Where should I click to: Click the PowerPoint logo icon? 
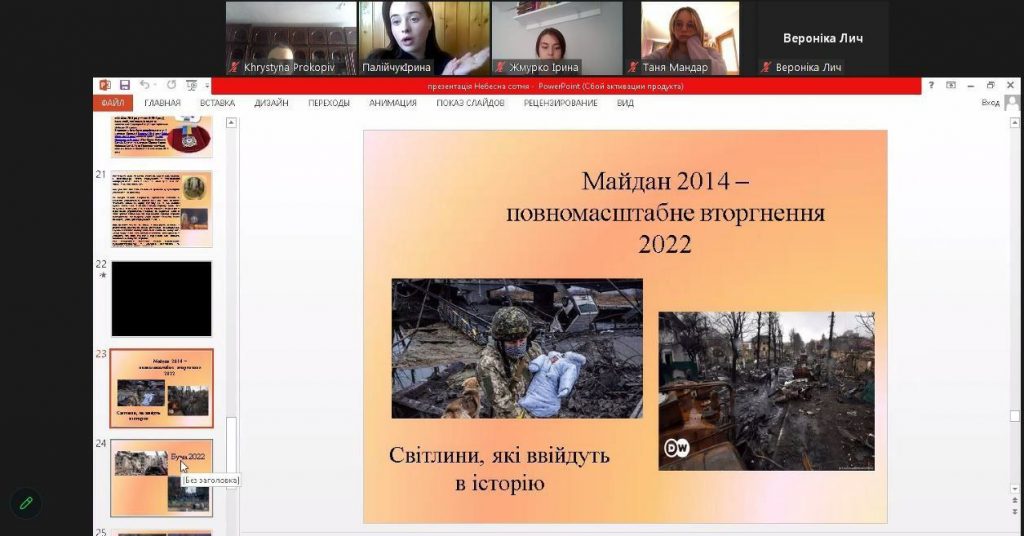point(105,86)
